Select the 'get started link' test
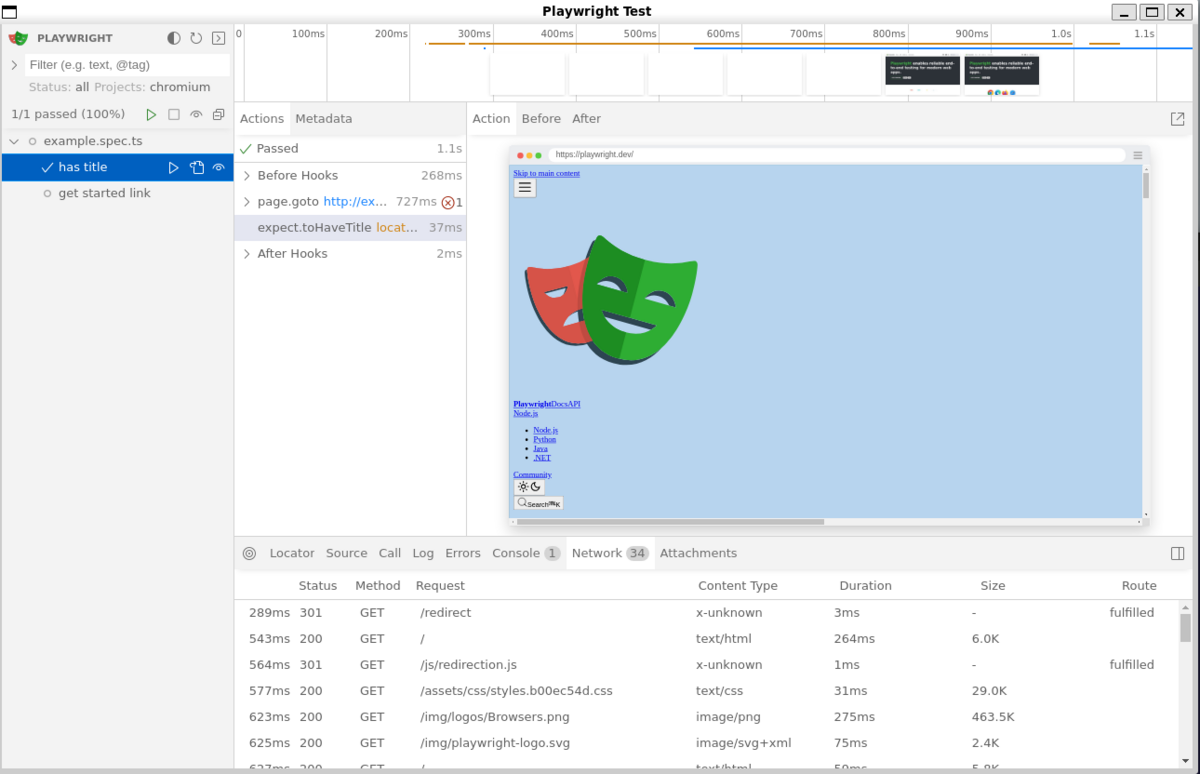1200x774 pixels. click(x=104, y=194)
